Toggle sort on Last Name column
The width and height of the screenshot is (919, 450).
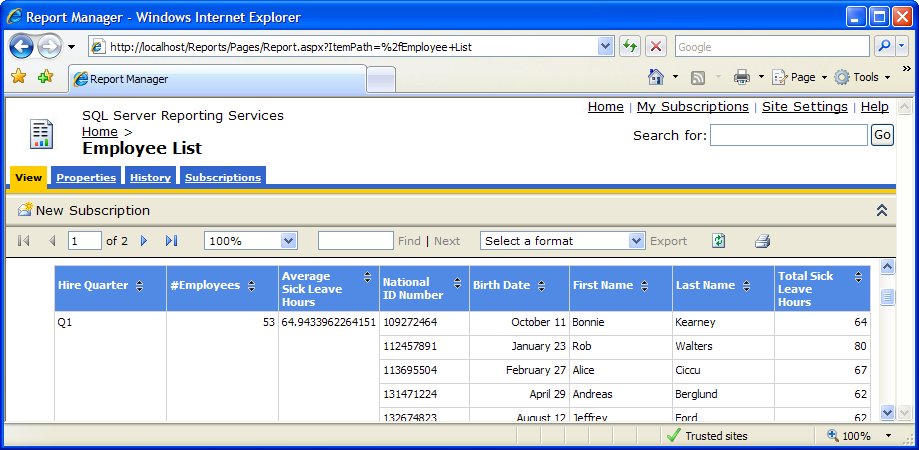745,286
